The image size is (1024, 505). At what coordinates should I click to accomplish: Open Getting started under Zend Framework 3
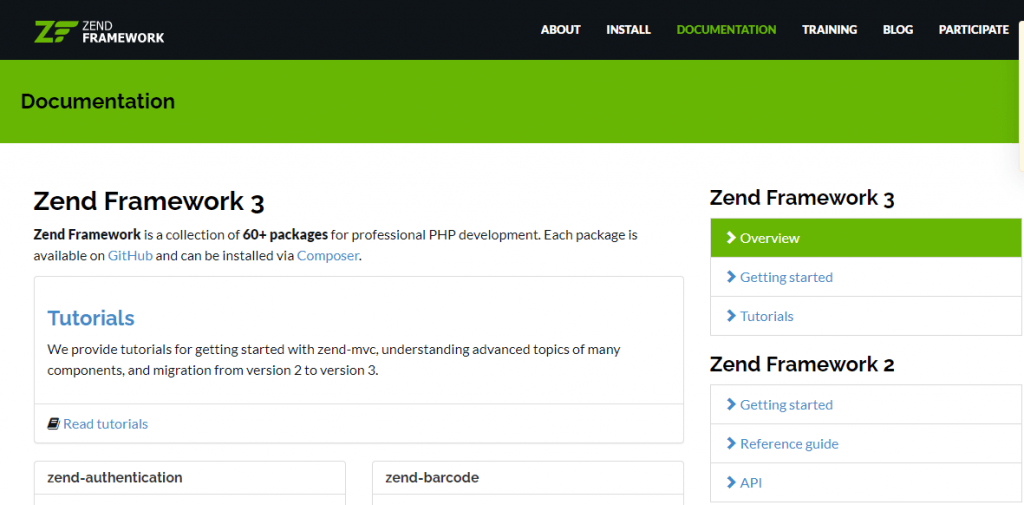click(866, 277)
